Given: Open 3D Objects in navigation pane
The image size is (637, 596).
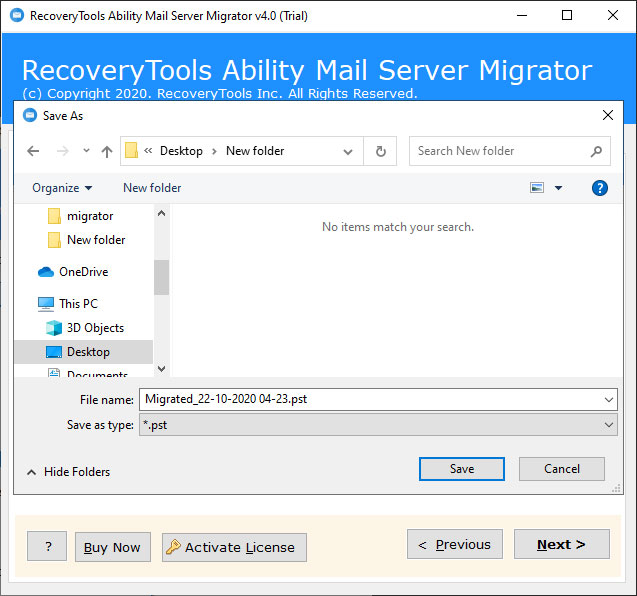Looking at the screenshot, I should (x=95, y=328).
